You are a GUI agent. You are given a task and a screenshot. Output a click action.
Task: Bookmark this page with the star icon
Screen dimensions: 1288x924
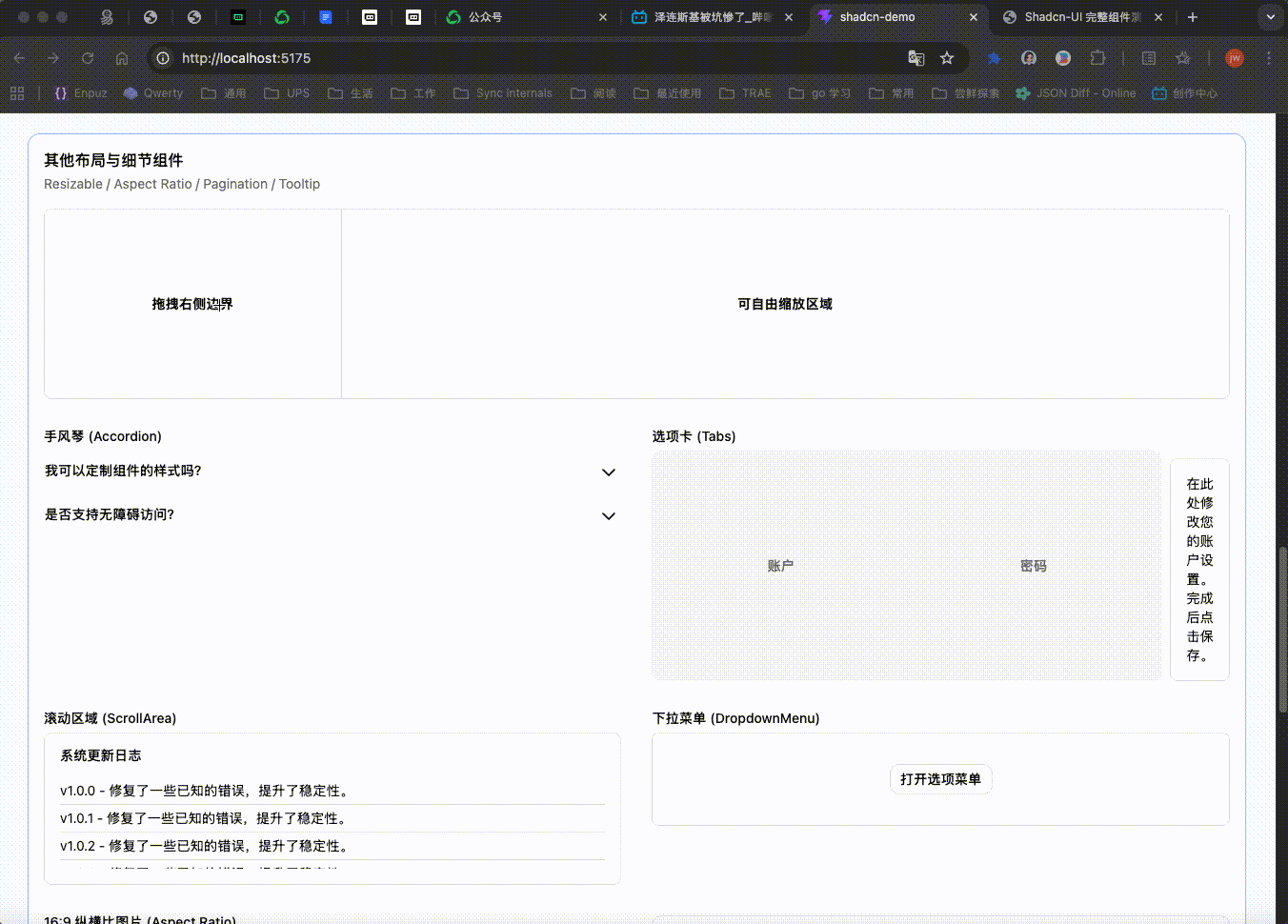(x=947, y=58)
